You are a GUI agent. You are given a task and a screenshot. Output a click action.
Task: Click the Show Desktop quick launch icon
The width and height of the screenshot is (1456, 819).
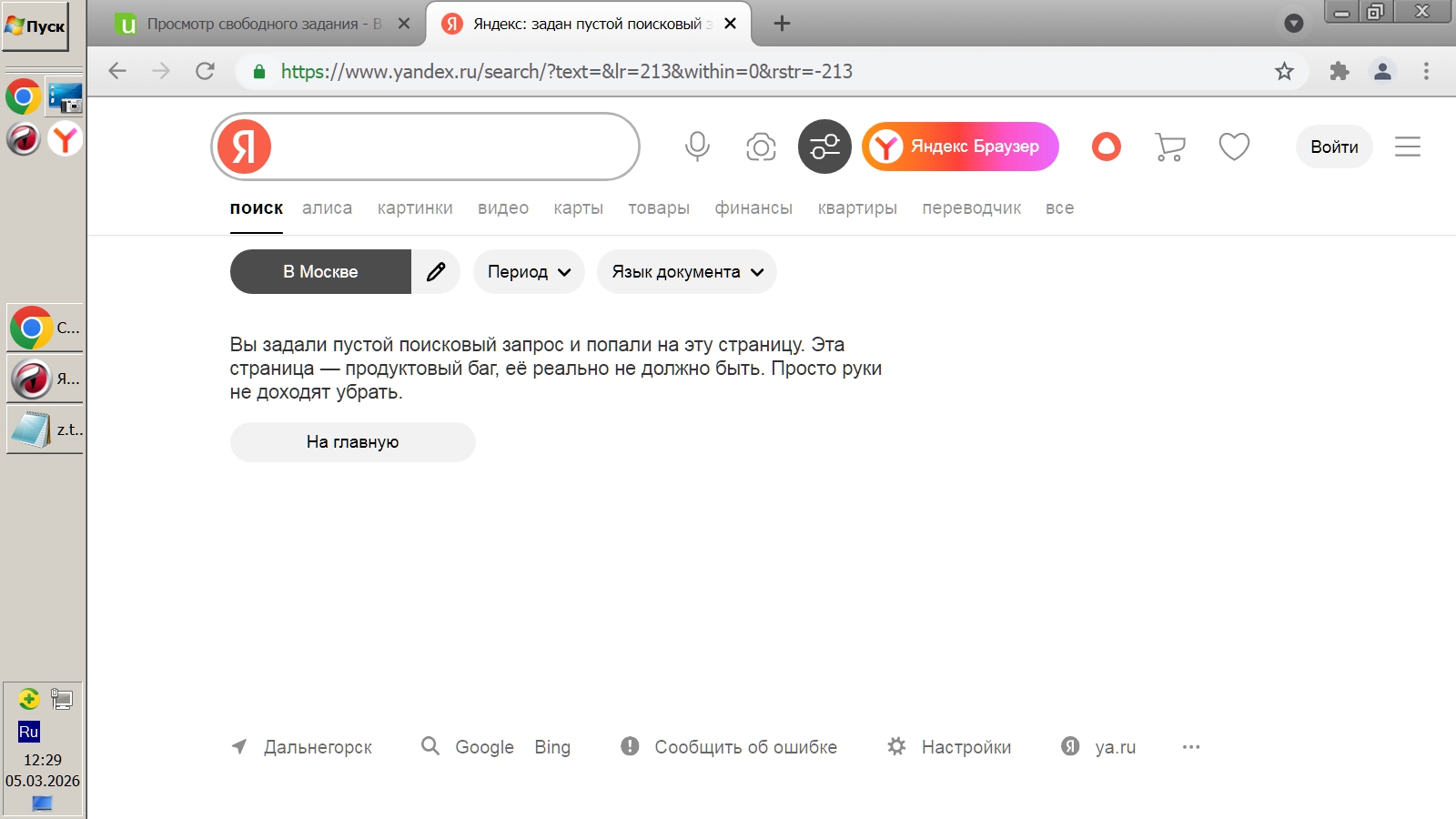pos(66,96)
